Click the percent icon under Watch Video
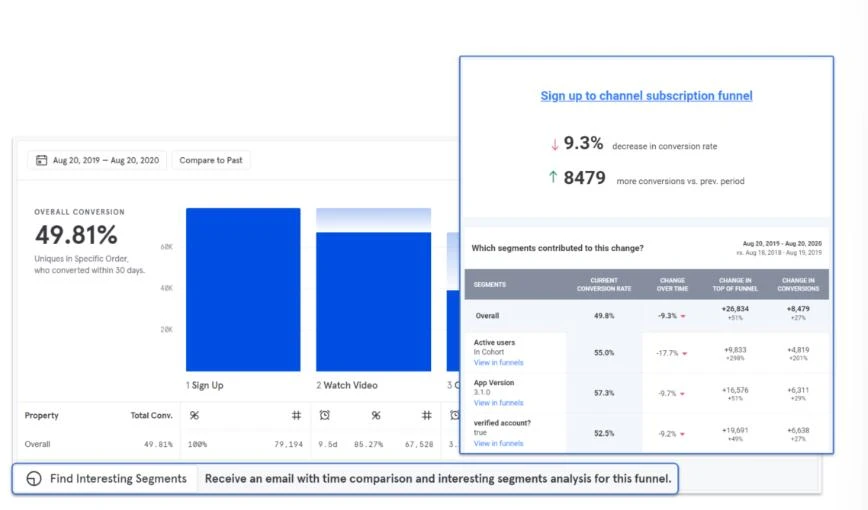This screenshot has width=868, height=510. click(376, 415)
